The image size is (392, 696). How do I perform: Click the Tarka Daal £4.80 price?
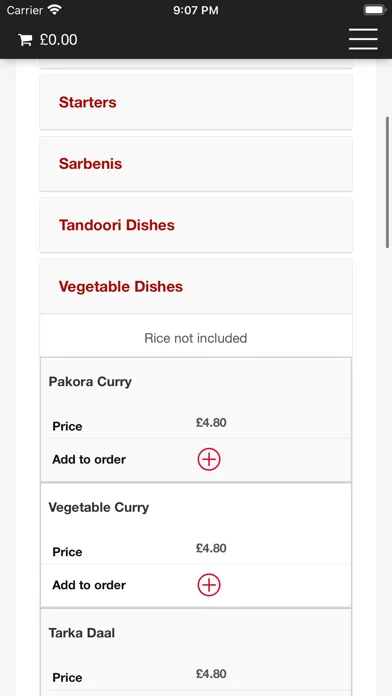click(211, 674)
